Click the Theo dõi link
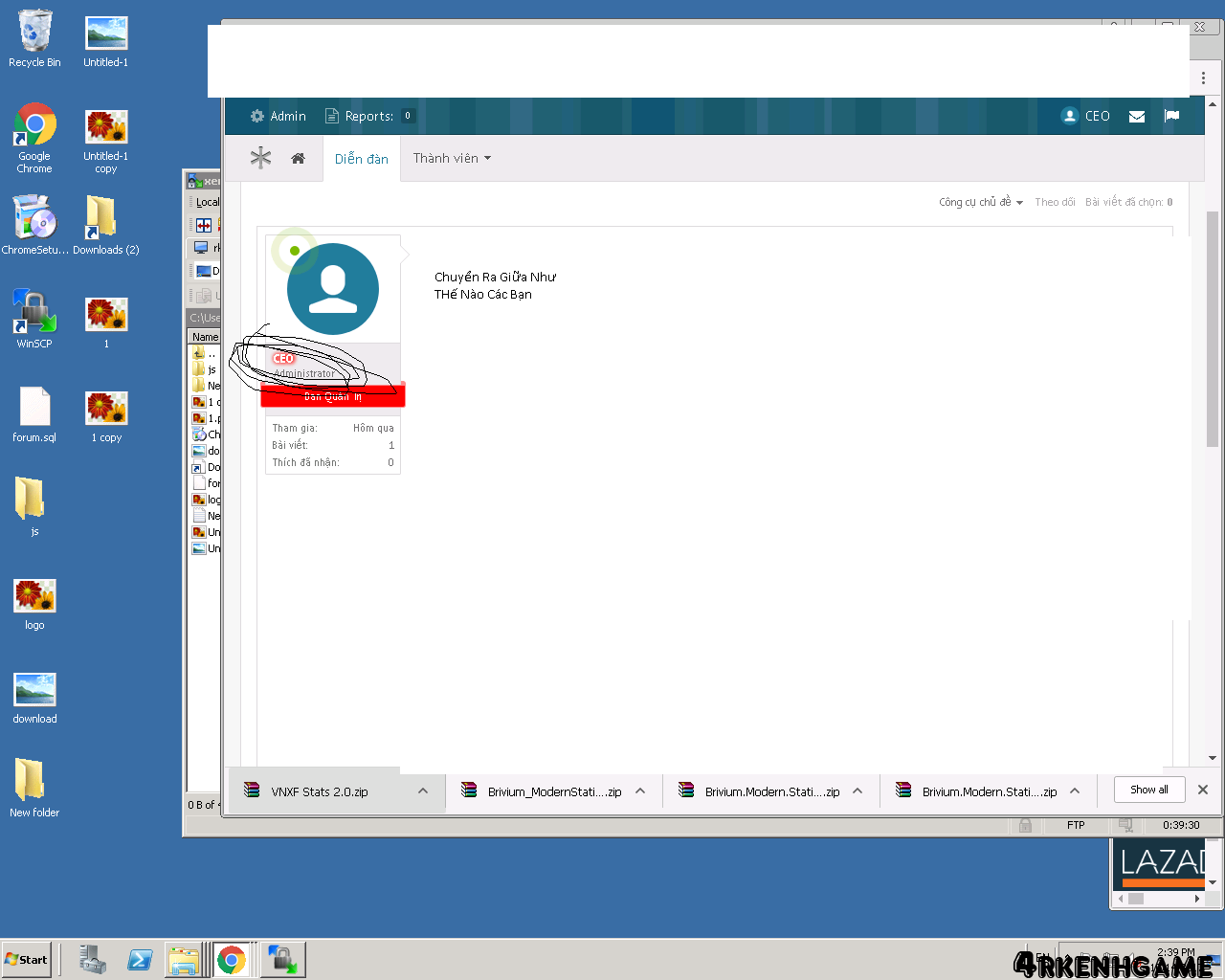This screenshot has width=1225, height=980. click(1055, 202)
